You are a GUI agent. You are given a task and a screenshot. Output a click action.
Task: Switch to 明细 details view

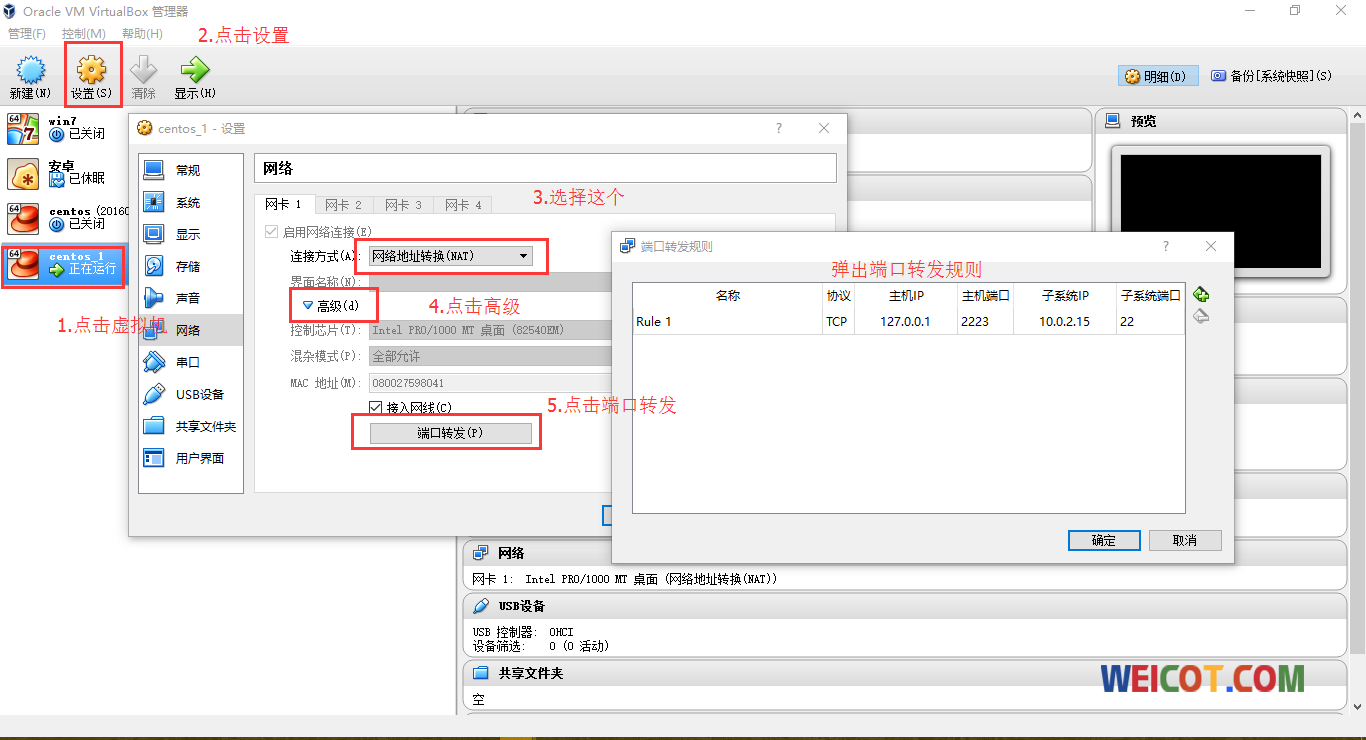pyautogui.click(x=1158, y=76)
